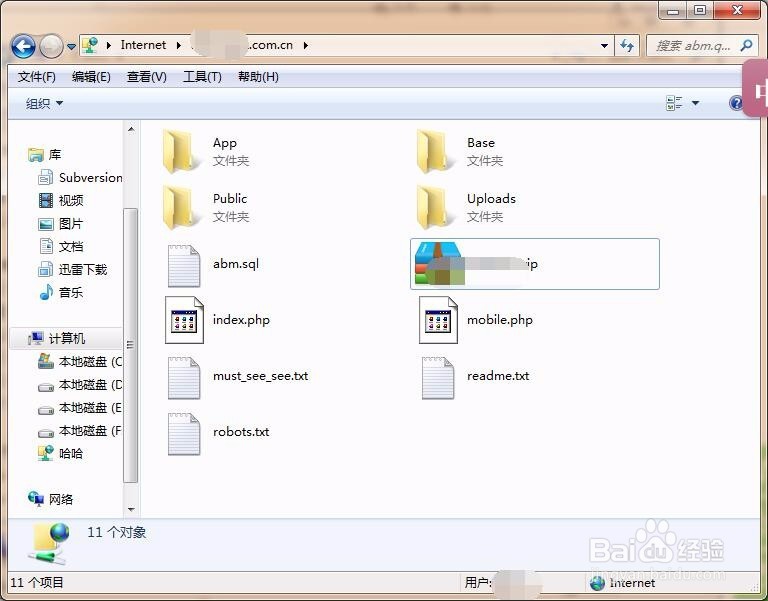Viewport: 768px width, 601px height.
Task: Expand the chevron after .com.cn breadcrumb
Action: (306, 46)
